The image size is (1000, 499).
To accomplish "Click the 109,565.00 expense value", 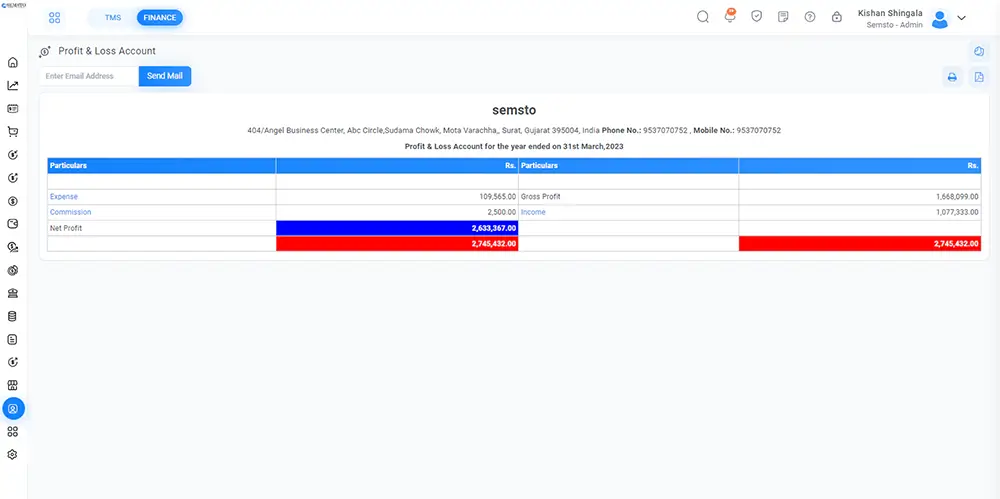I will tap(497, 197).
